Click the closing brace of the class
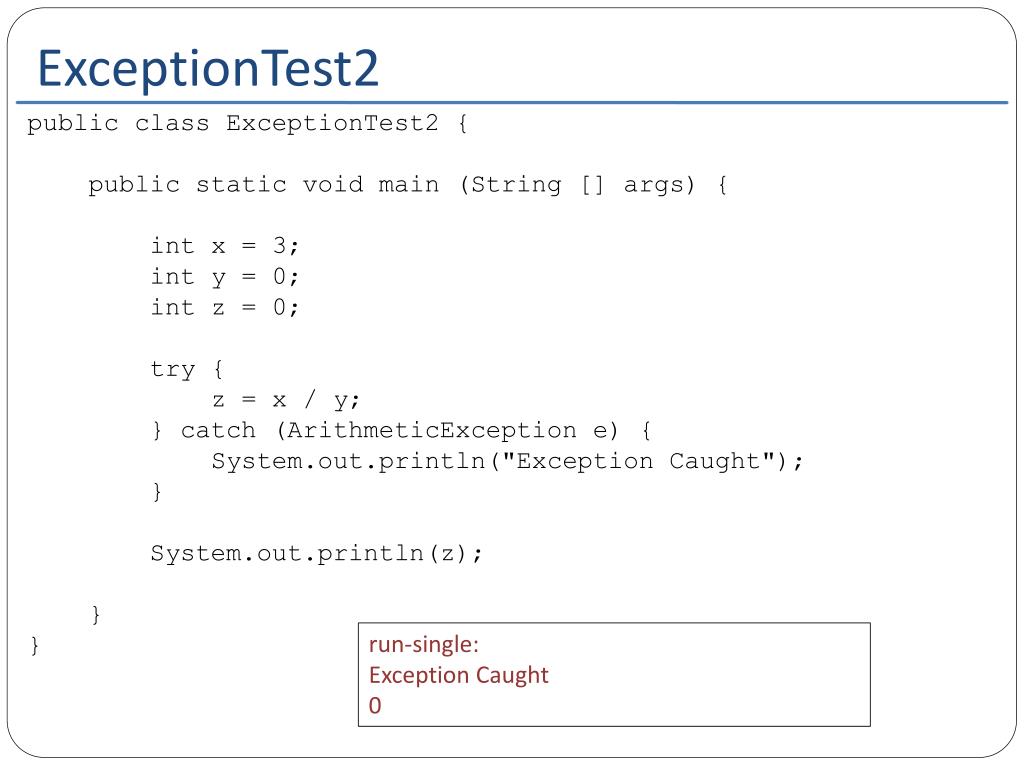The height and width of the screenshot is (768, 1024). click(x=35, y=645)
